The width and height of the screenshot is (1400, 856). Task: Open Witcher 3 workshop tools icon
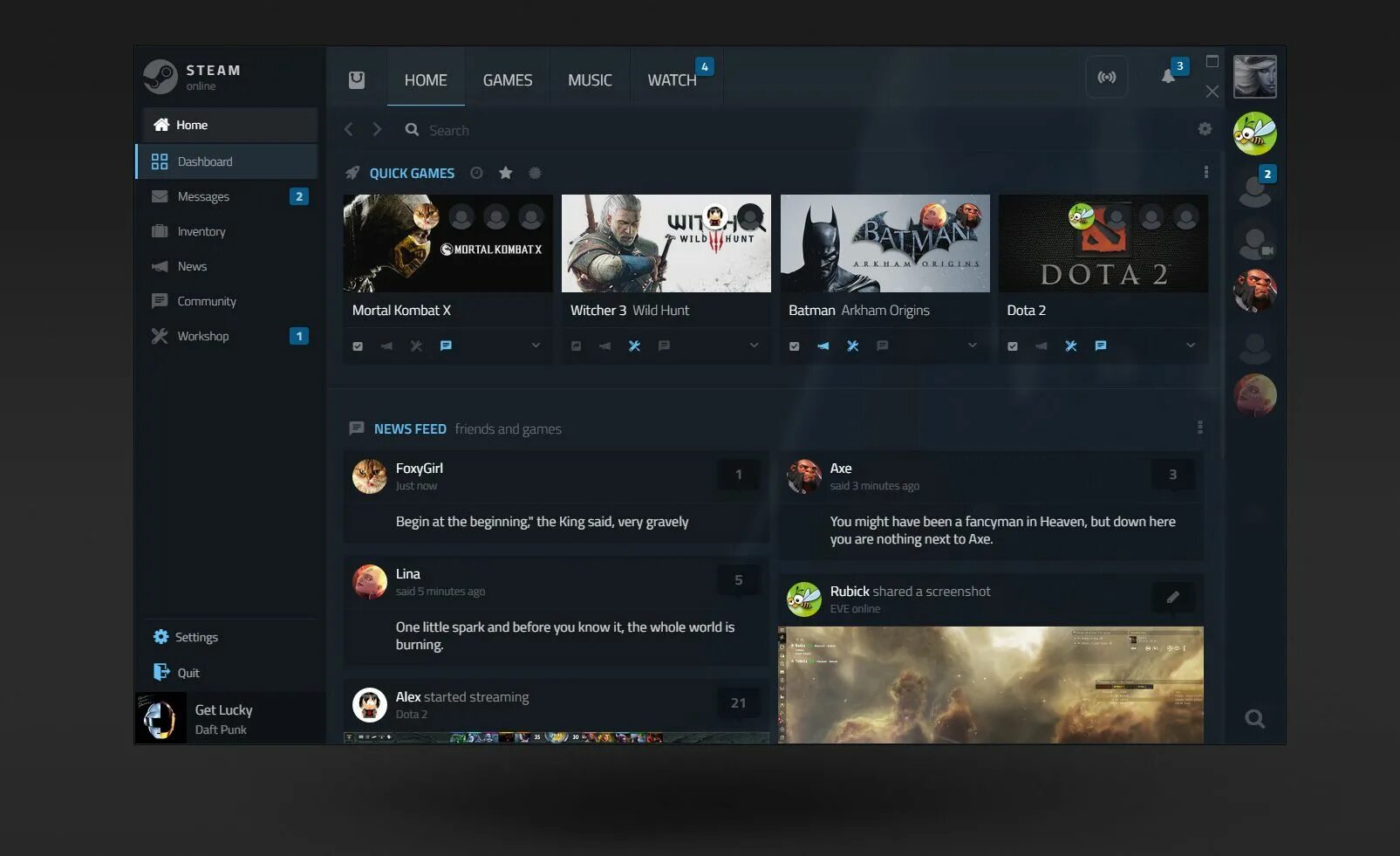click(x=634, y=346)
